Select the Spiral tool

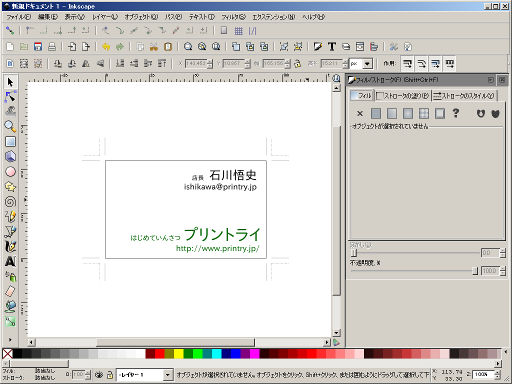[10, 202]
